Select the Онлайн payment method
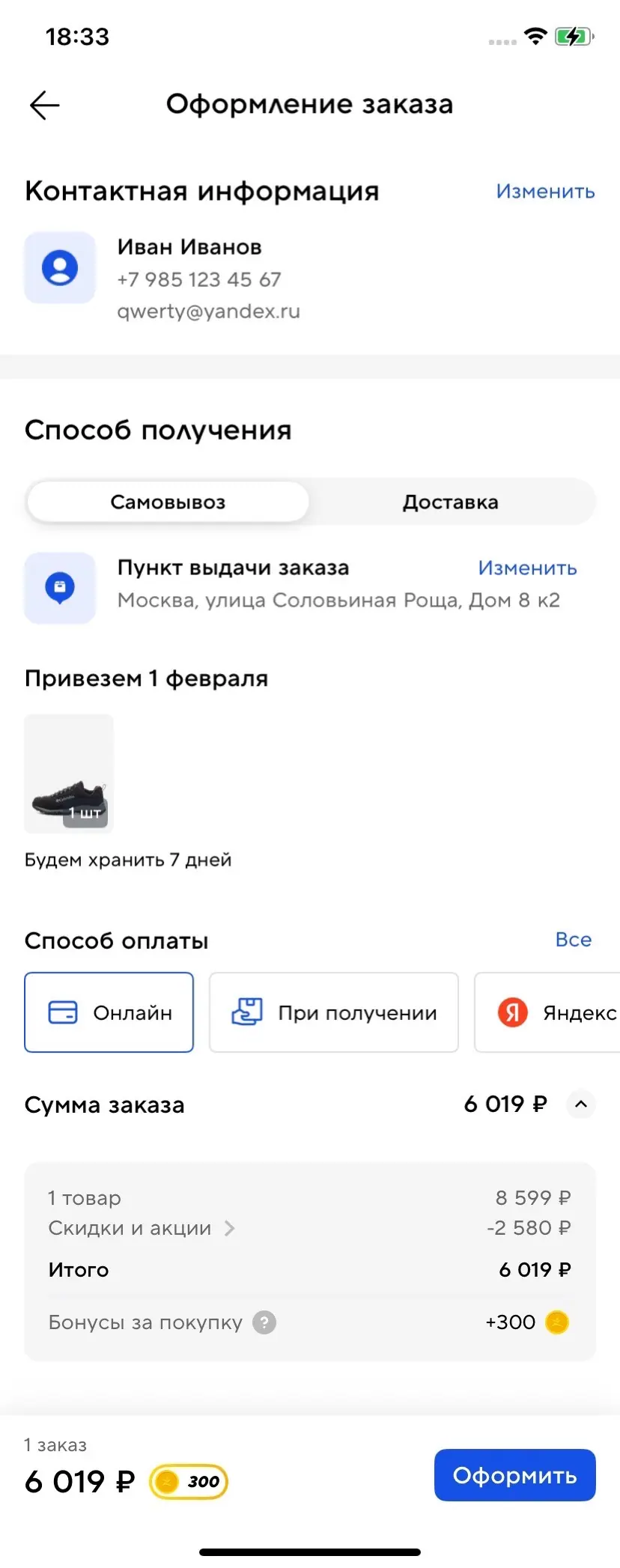This screenshot has width=620, height=1568. pyautogui.click(x=109, y=1012)
